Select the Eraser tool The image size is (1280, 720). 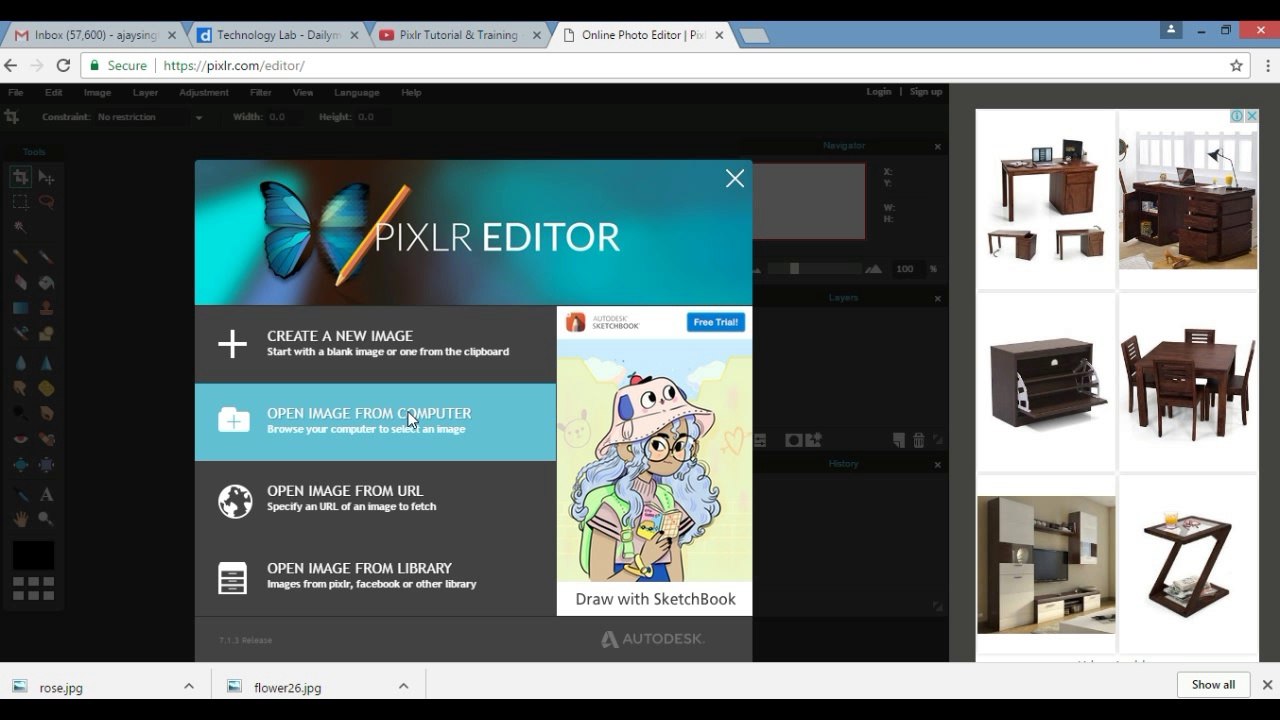click(20, 283)
